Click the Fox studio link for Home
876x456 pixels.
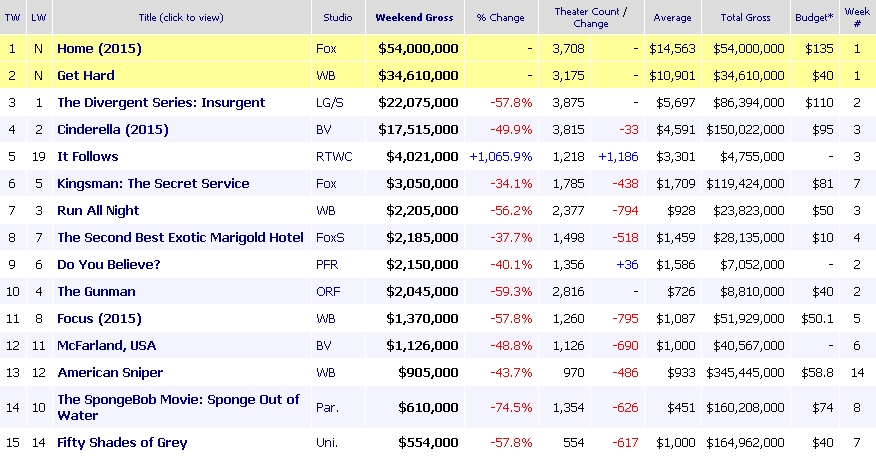(x=326, y=49)
